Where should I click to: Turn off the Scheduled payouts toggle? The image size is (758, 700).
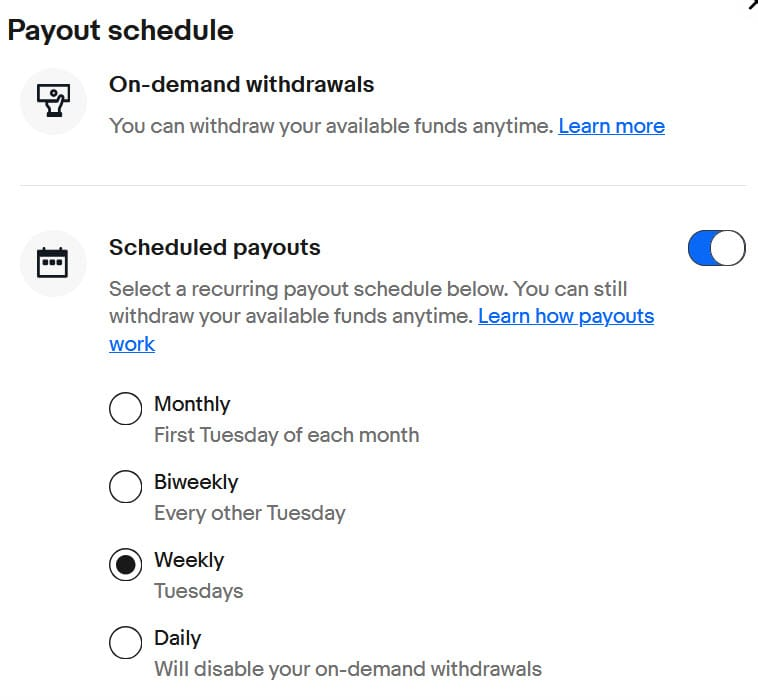click(x=716, y=248)
